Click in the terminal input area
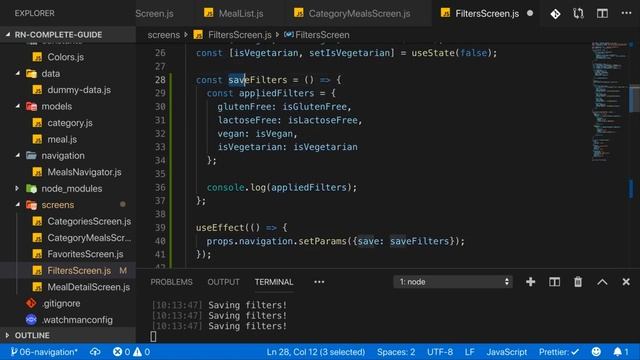 (153, 336)
